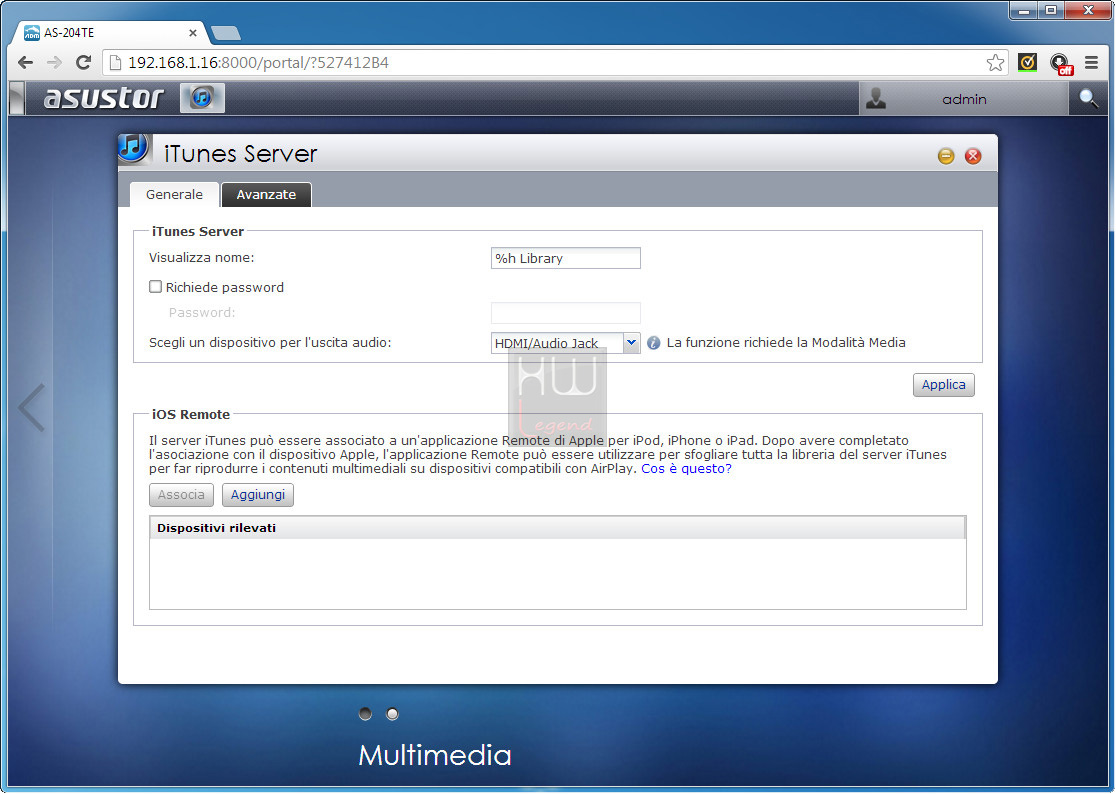The height and width of the screenshot is (794, 1116).
Task: Reload the browser page
Action: click(x=83, y=63)
